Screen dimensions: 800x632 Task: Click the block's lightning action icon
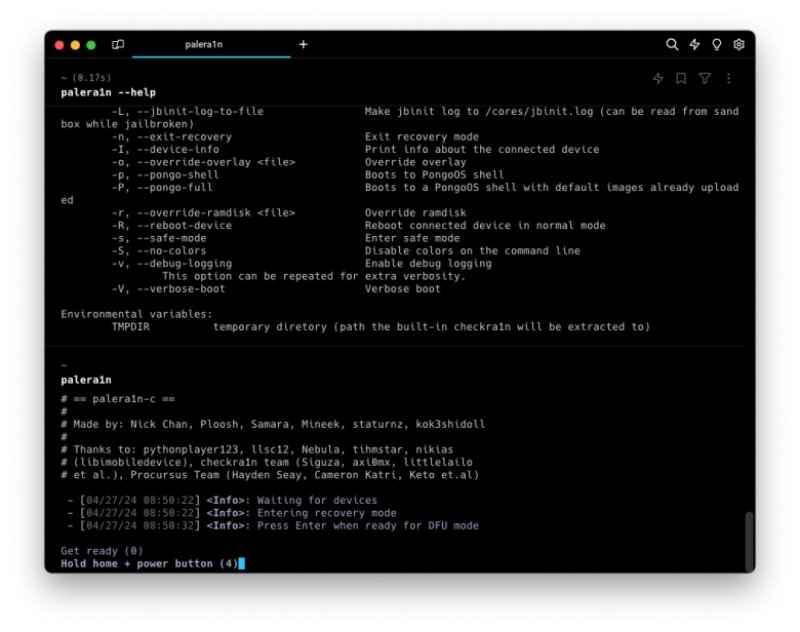pyautogui.click(x=658, y=78)
